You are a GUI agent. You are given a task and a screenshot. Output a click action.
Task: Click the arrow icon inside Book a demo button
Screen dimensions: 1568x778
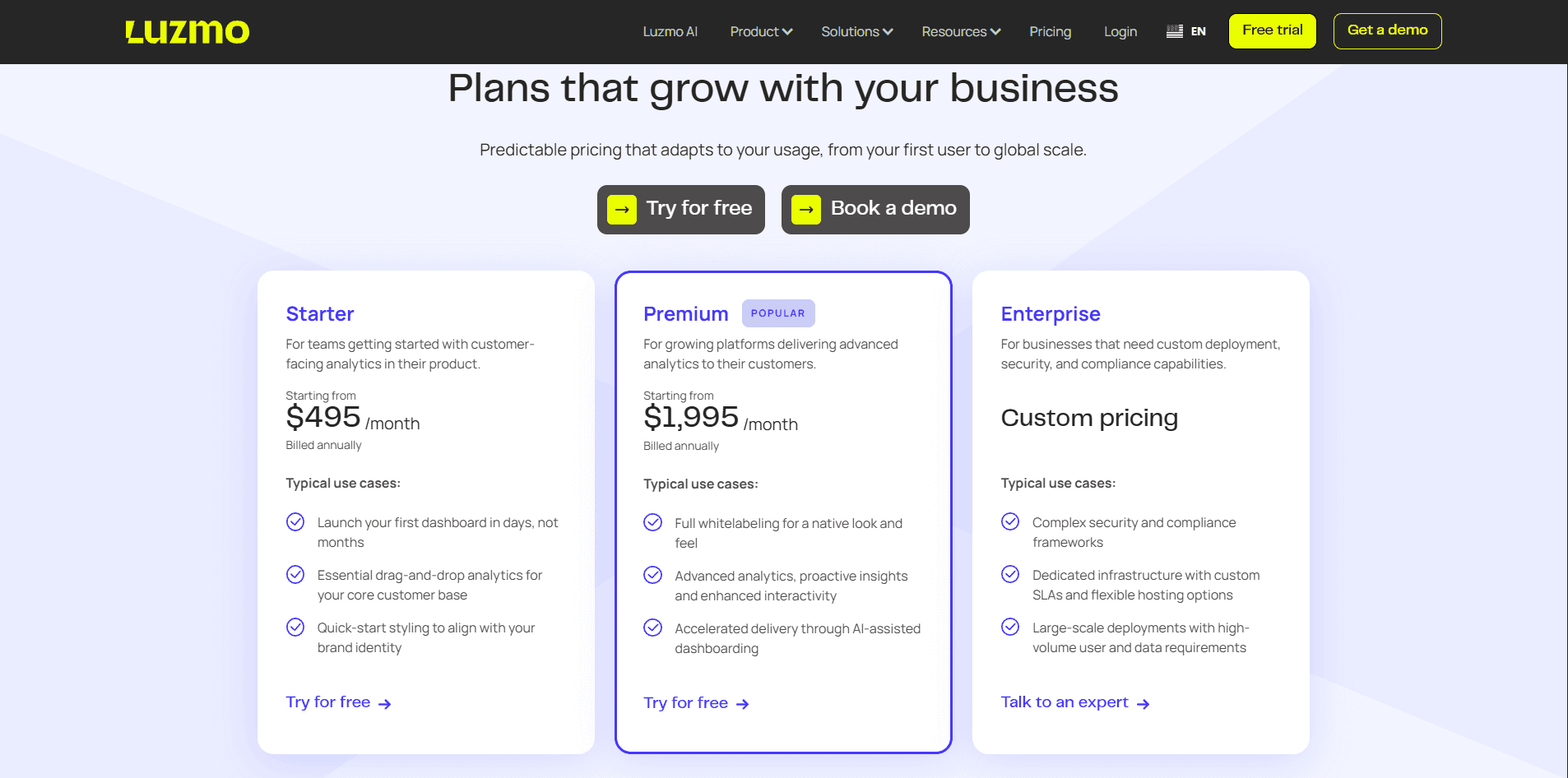tap(805, 210)
